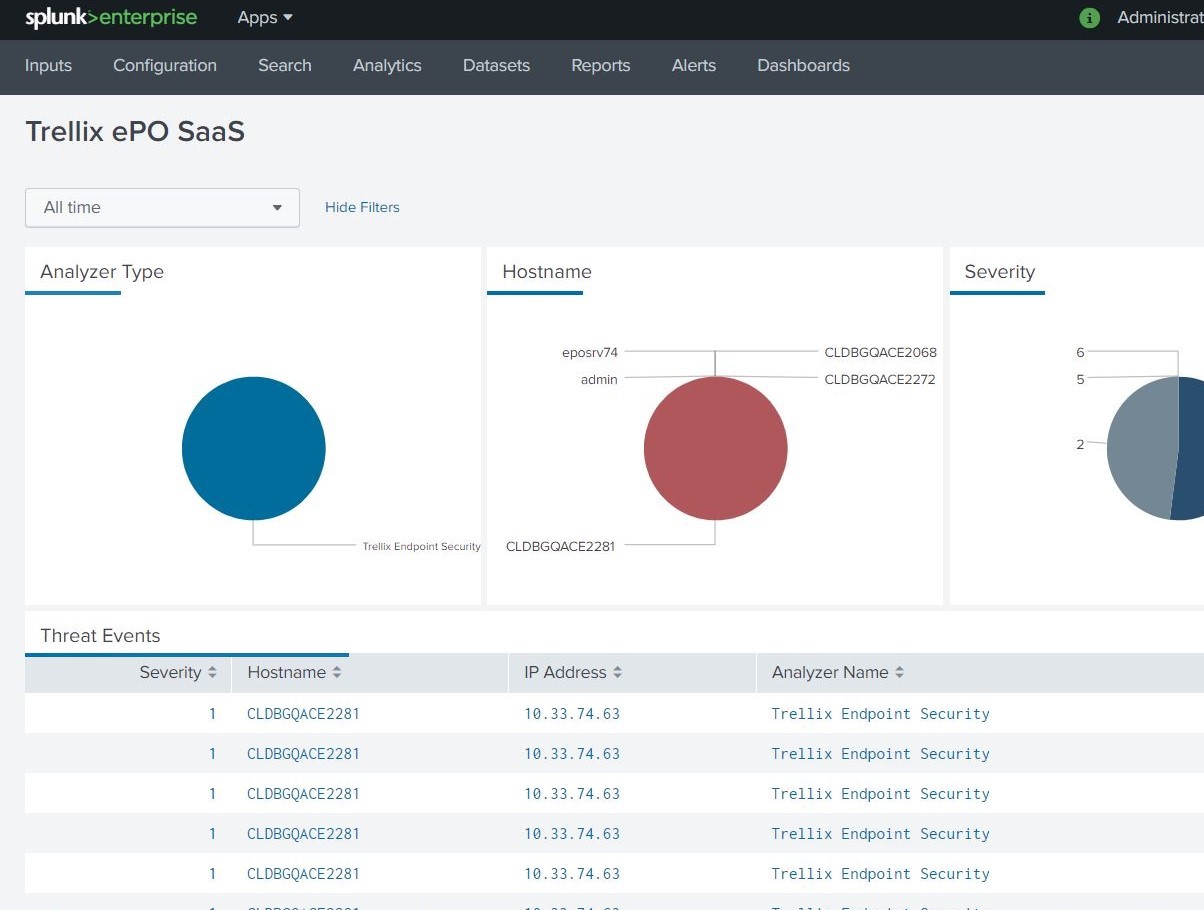The width and height of the screenshot is (1204, 910).
Task: Sort by Analyzer Name column arrows
Action: tap(900, 673)
